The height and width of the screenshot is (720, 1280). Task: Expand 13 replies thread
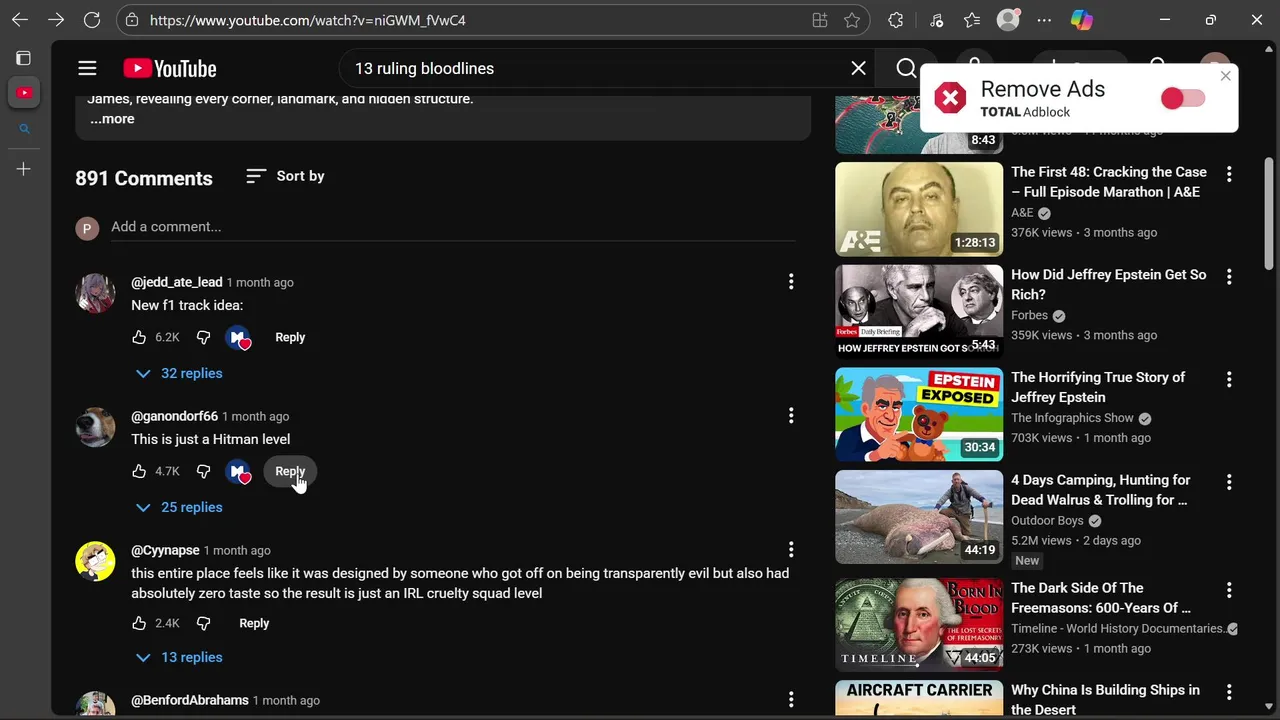click(x=179, y=657)
